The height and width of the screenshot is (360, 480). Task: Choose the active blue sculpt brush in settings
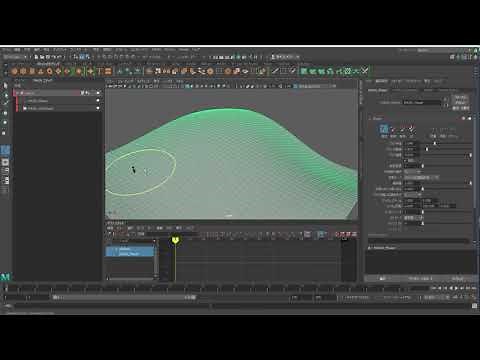[384, 129]
